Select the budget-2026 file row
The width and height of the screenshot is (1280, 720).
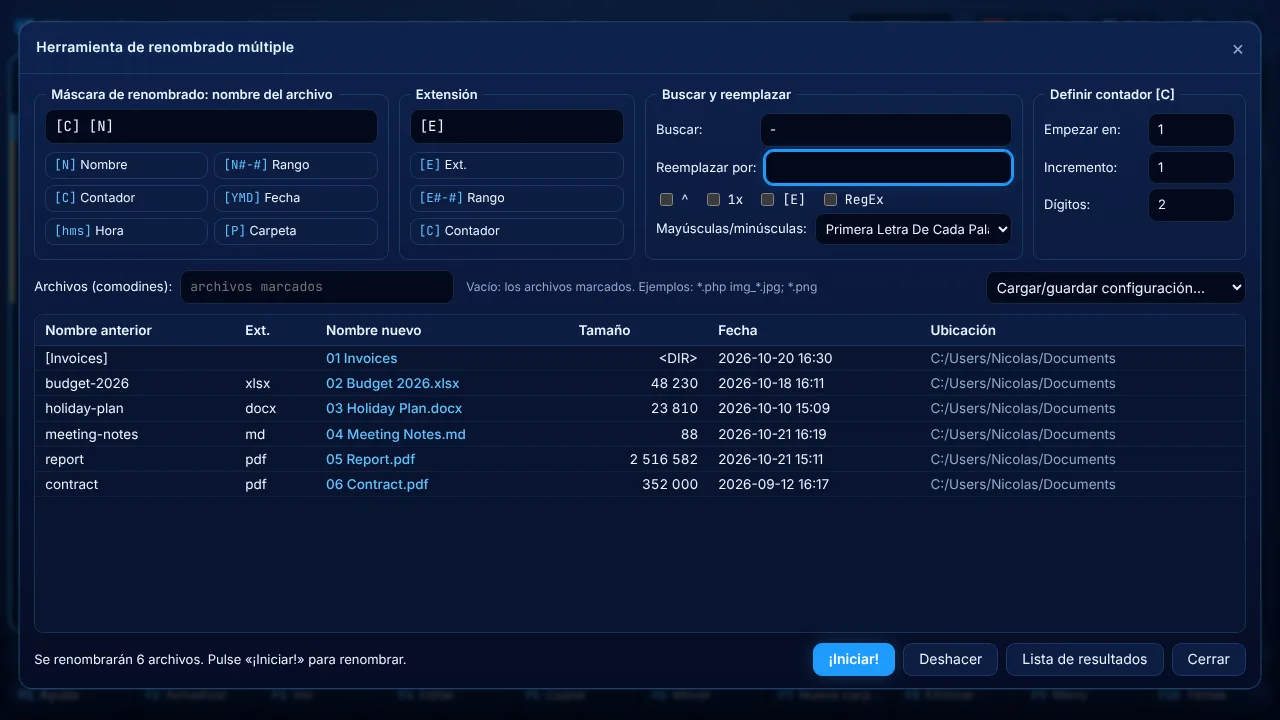click(640, 383)
